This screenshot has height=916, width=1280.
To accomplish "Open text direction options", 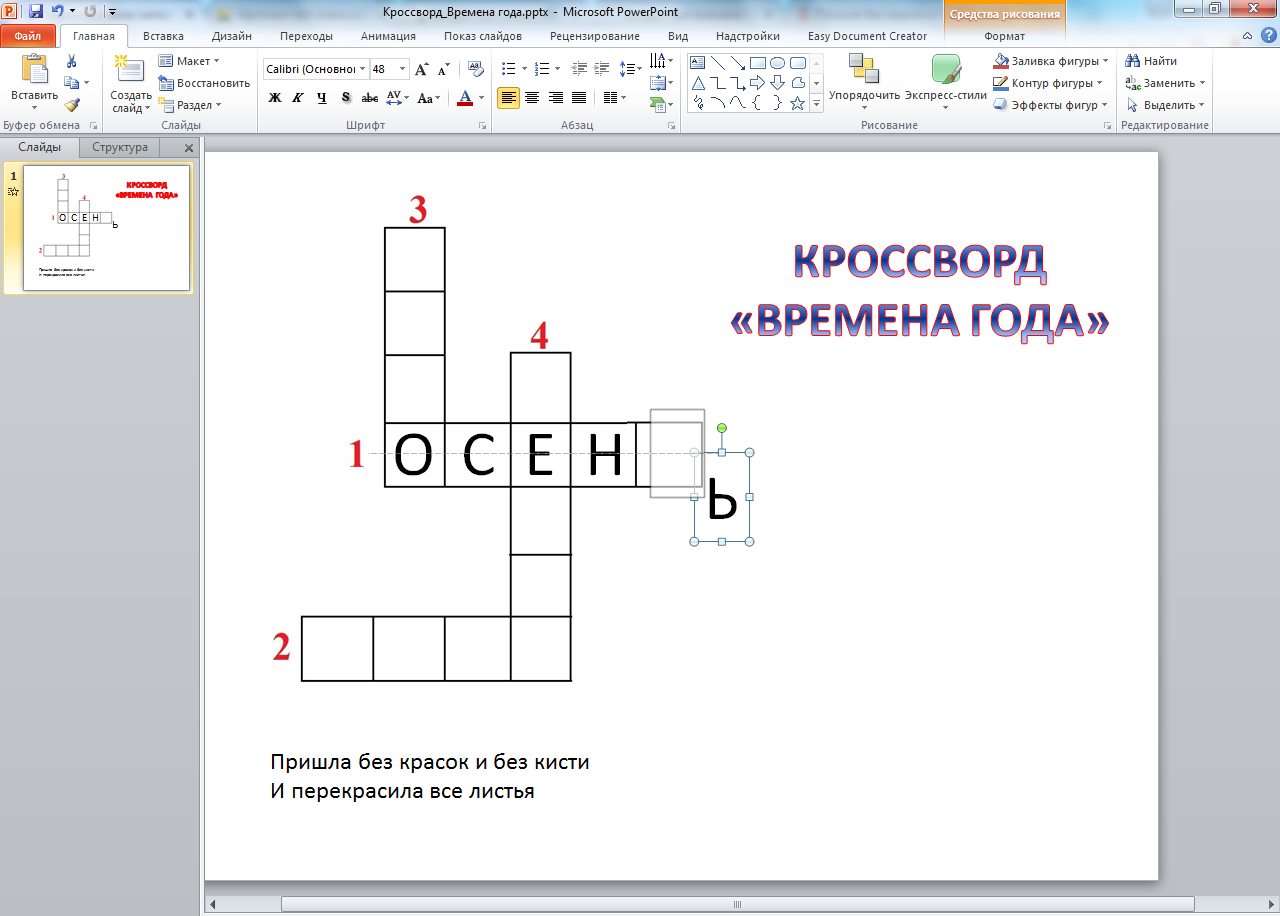I will click(x=661, y=61).
